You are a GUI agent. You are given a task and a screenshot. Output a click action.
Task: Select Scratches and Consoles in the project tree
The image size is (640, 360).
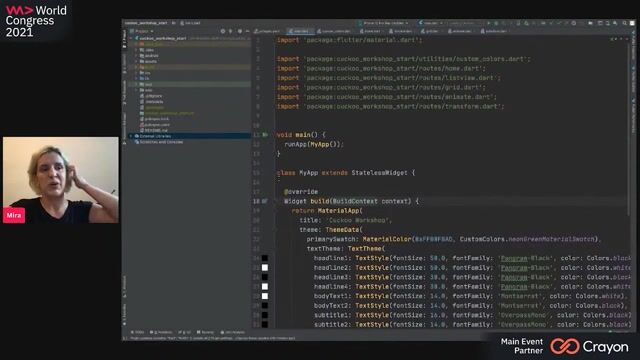point(159,142)
